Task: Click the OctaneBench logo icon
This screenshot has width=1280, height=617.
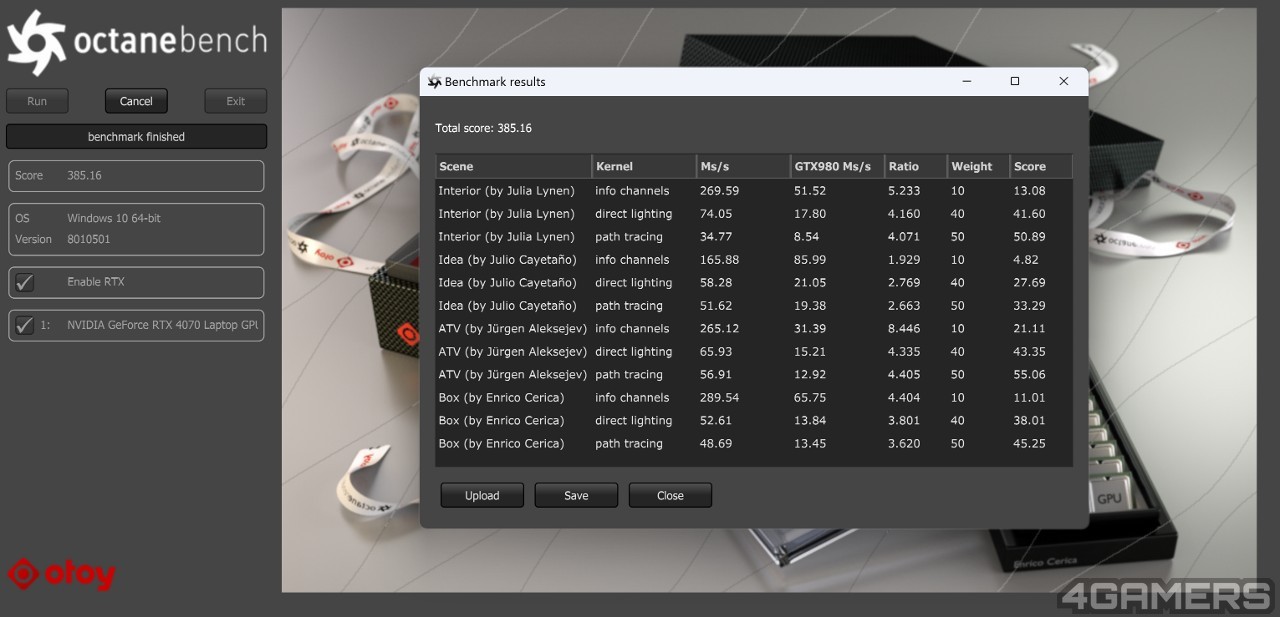Action: tap(37, 43)
